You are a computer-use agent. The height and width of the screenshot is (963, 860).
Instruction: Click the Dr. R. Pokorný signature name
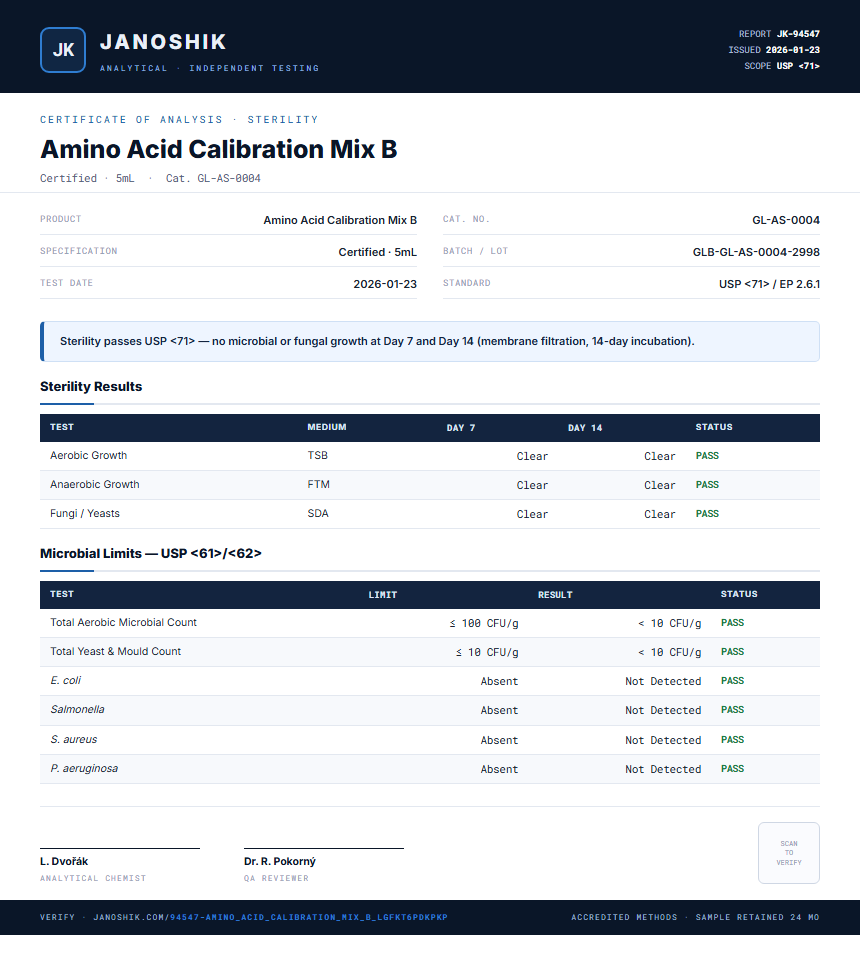pos(280,861)
